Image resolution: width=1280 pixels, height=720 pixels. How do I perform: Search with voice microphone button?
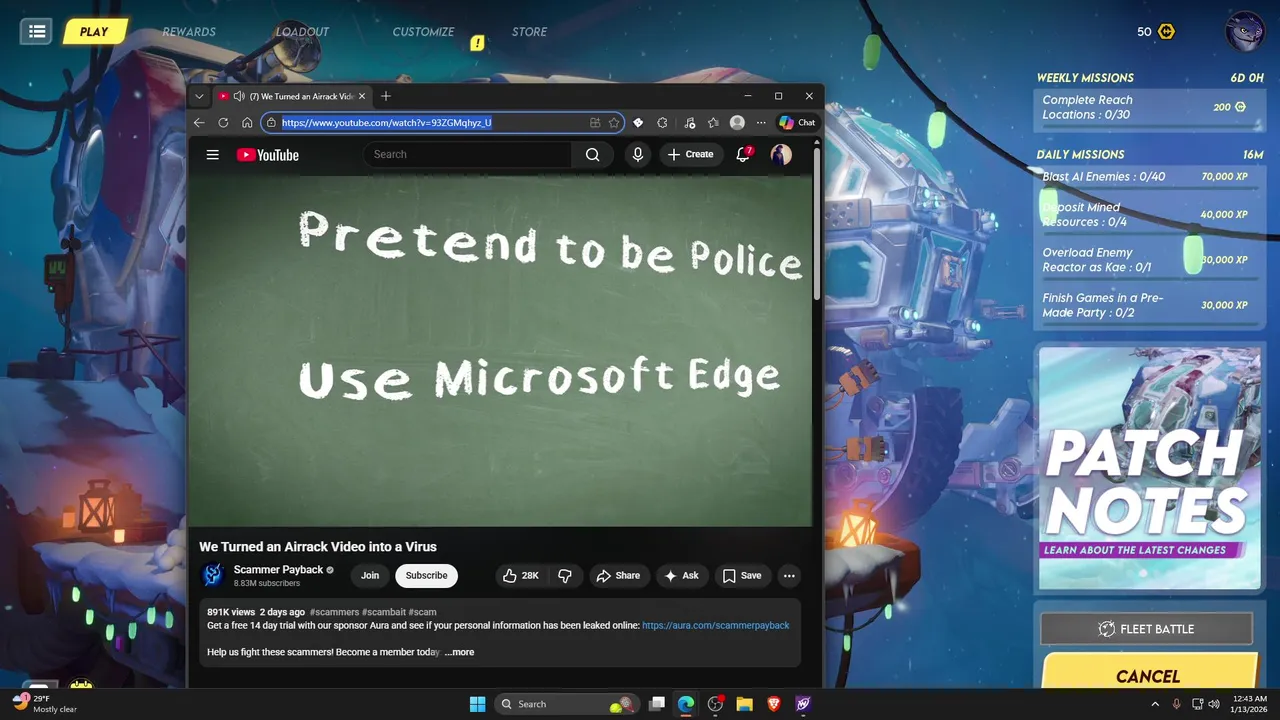(x=638, y=154)
